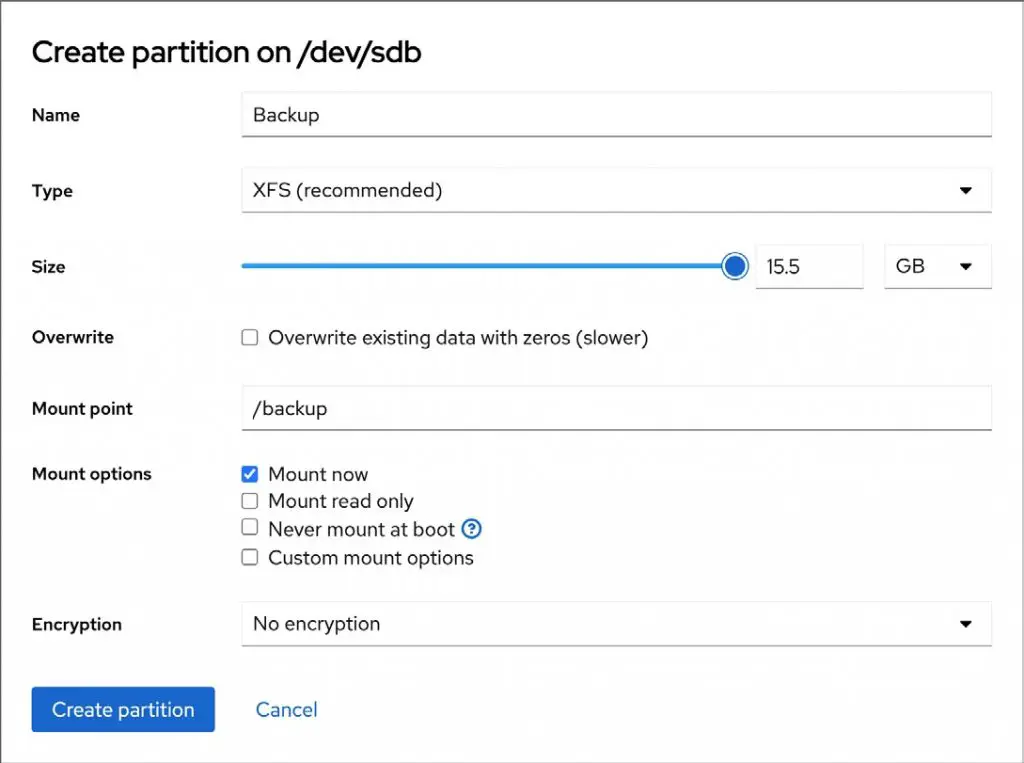
Task: Click the Encryption field label
Action: click(77, 624)
